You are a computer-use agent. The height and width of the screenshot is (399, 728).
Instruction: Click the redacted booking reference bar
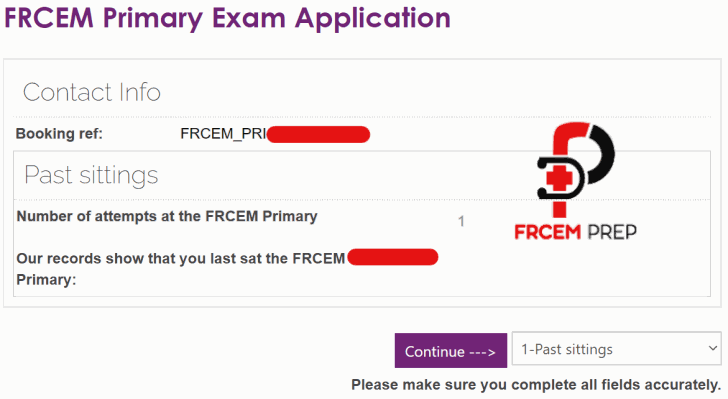tap(318, 135)
